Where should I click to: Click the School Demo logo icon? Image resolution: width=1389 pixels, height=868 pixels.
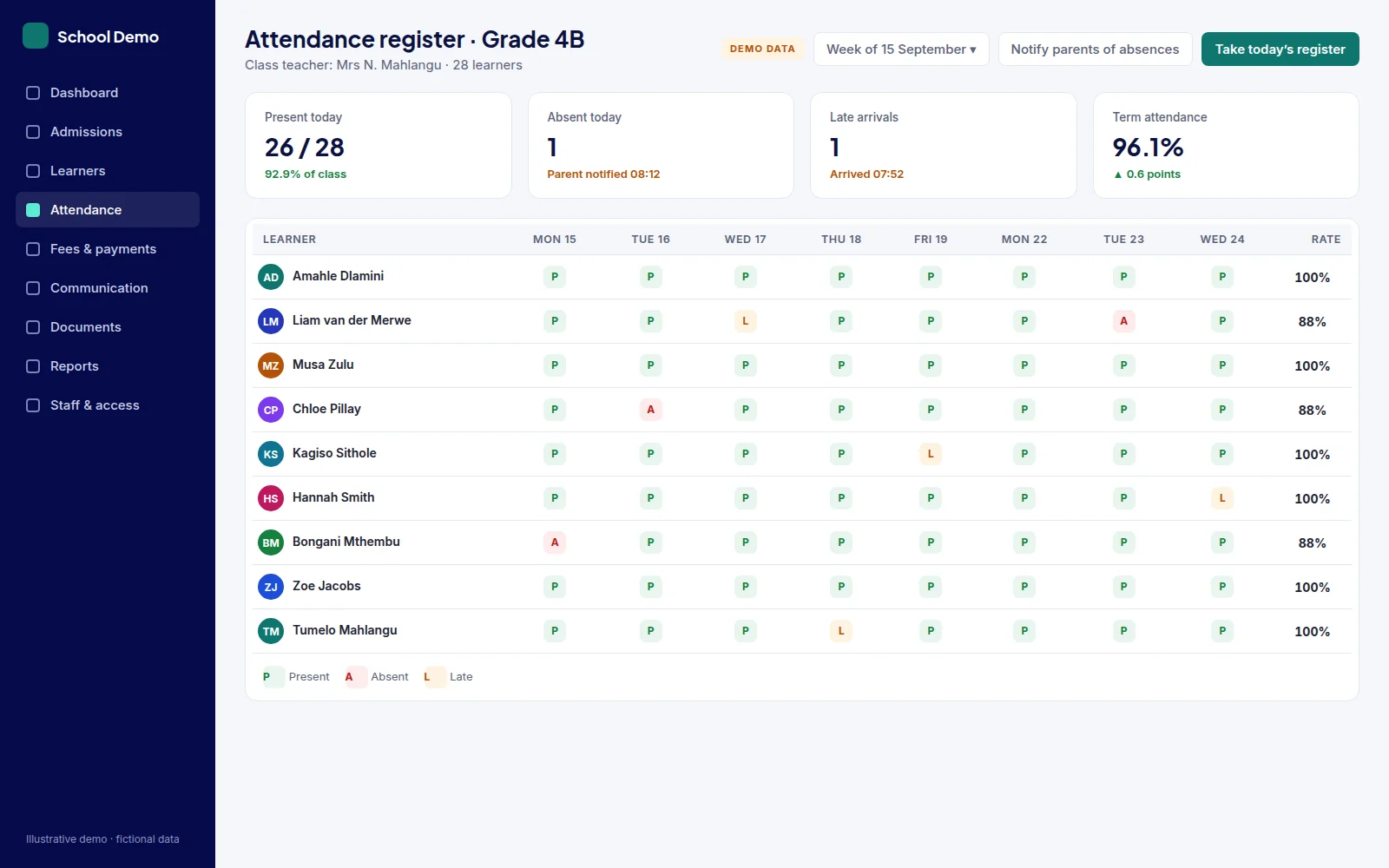point(36,36)
